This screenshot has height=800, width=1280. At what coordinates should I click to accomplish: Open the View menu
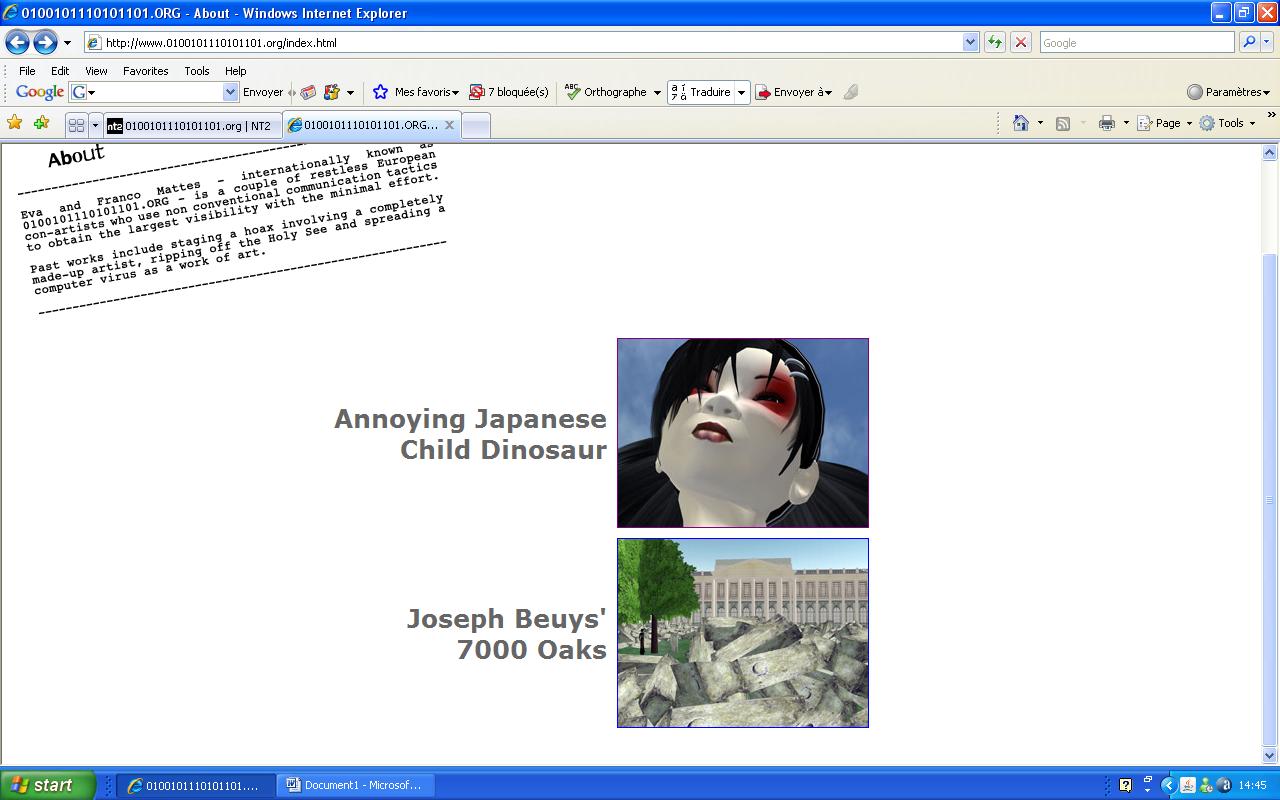(x=96, y=71)
